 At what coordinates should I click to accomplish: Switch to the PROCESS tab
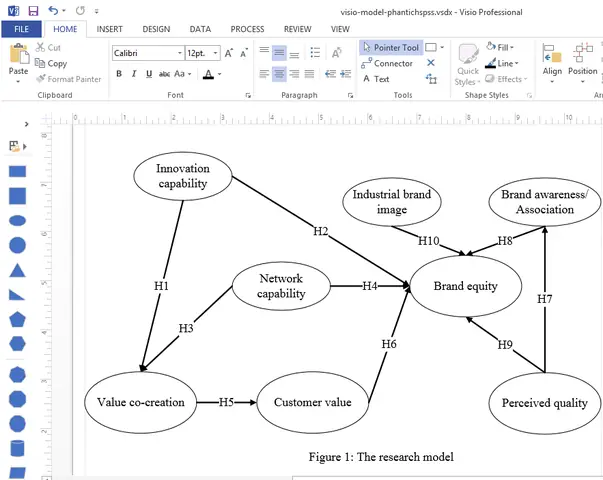(247, 29)
